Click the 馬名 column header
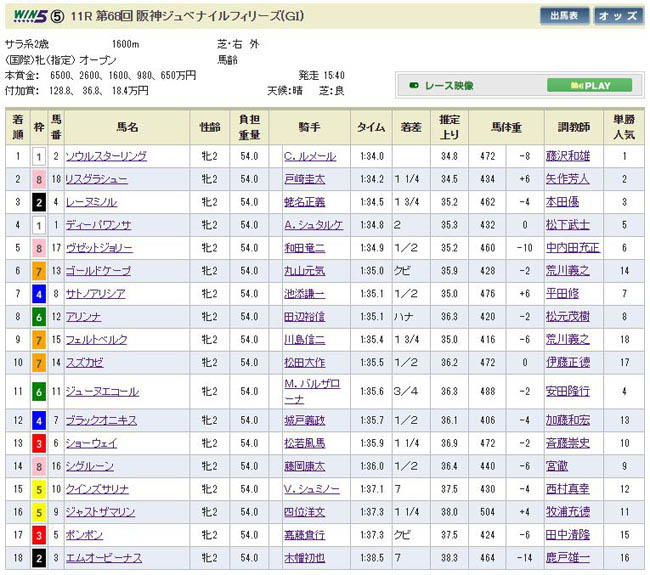 coord(127,127)
